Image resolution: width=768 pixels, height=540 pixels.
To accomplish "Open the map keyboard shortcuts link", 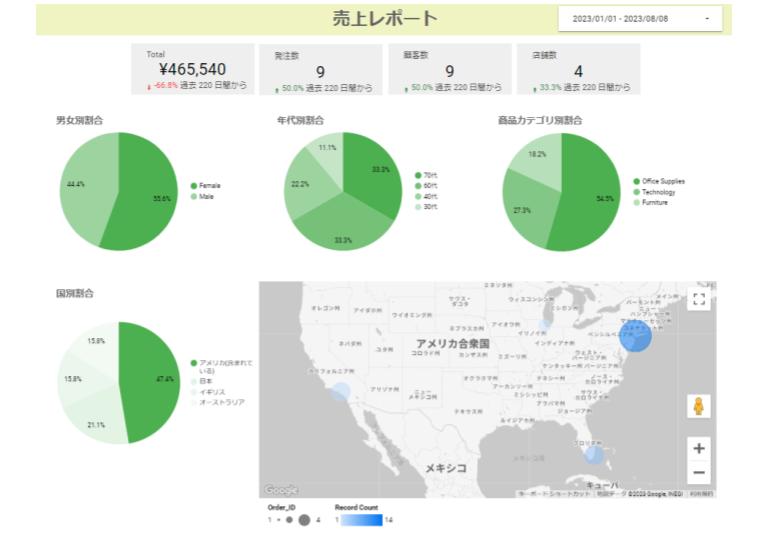I will (555, 493).
